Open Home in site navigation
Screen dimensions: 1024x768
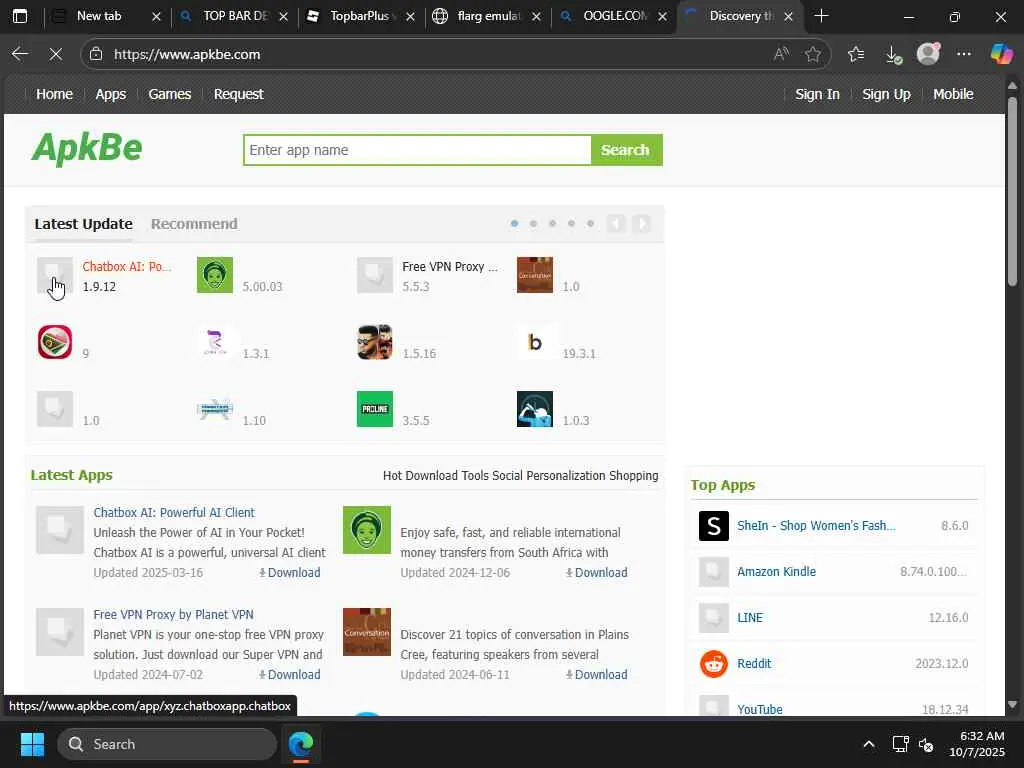tap(54, 94)
